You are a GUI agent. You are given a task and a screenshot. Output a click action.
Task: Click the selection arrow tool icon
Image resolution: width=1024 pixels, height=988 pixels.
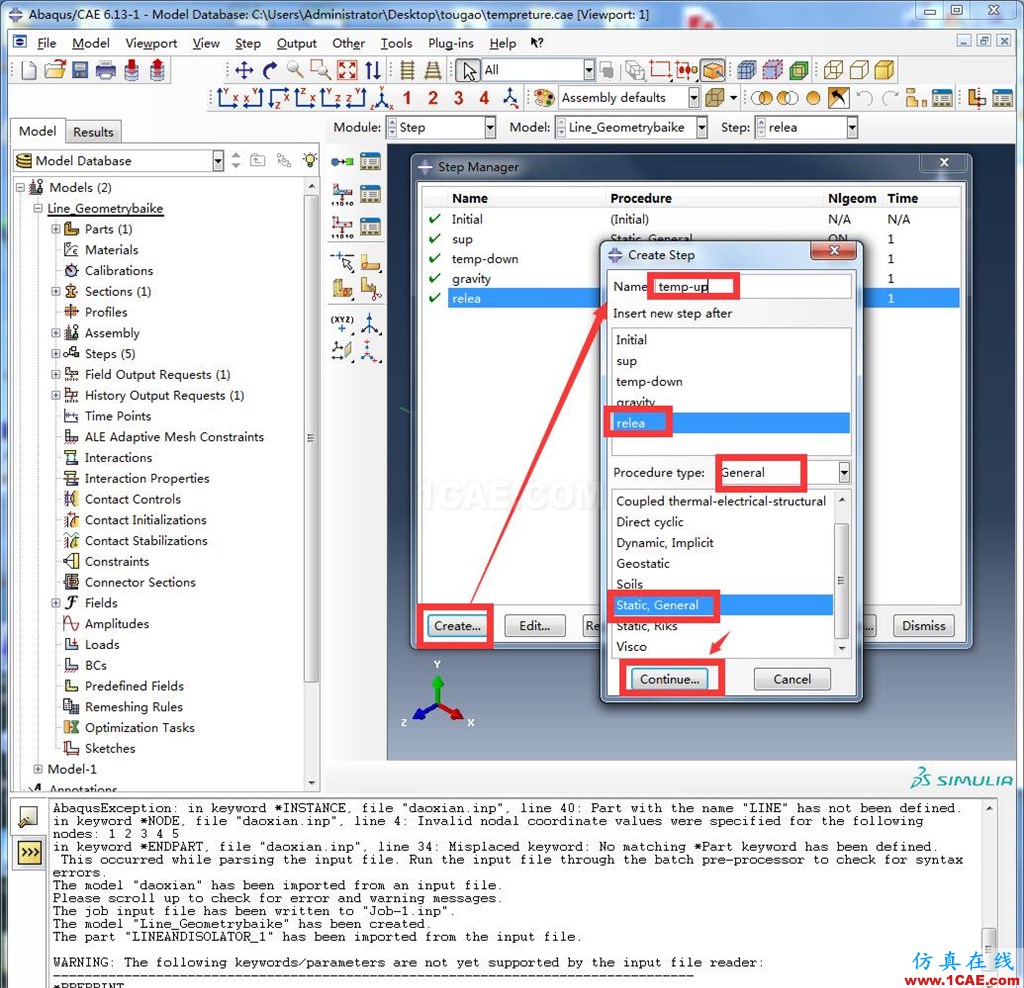click(468, 70)
